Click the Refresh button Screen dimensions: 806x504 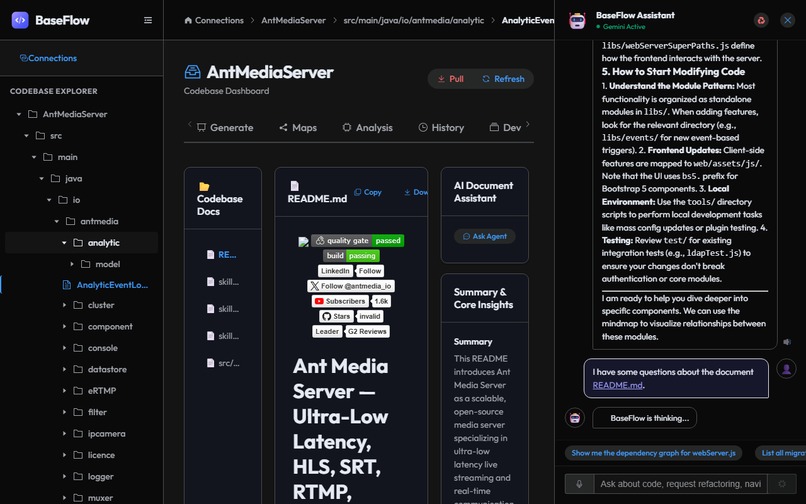[503, 79]
